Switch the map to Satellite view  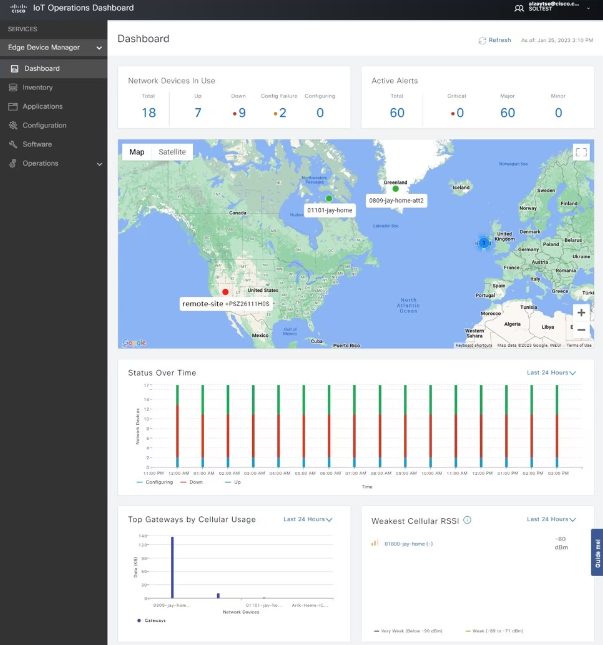pos(172,152)
